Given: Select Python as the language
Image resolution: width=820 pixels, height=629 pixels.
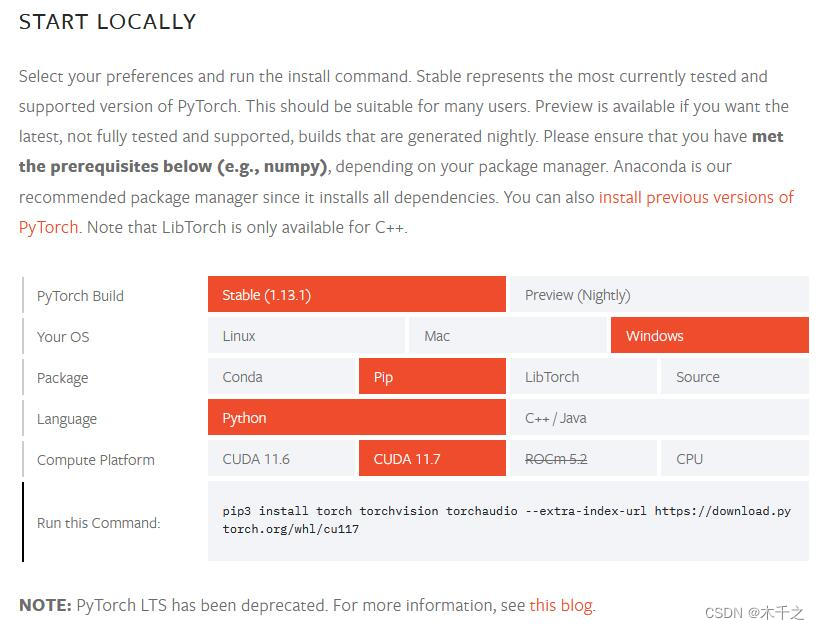Looking at the screenshot, I should click(357, 417).
